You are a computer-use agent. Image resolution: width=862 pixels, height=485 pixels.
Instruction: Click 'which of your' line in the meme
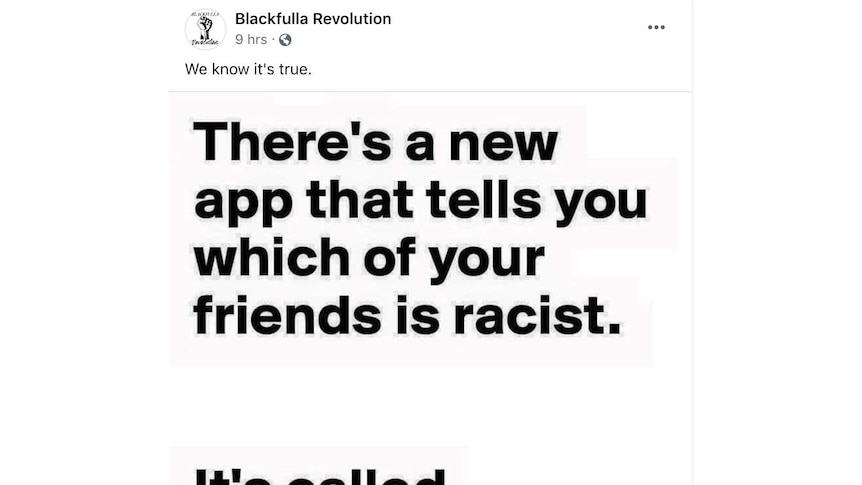click(x=369, y=260)
